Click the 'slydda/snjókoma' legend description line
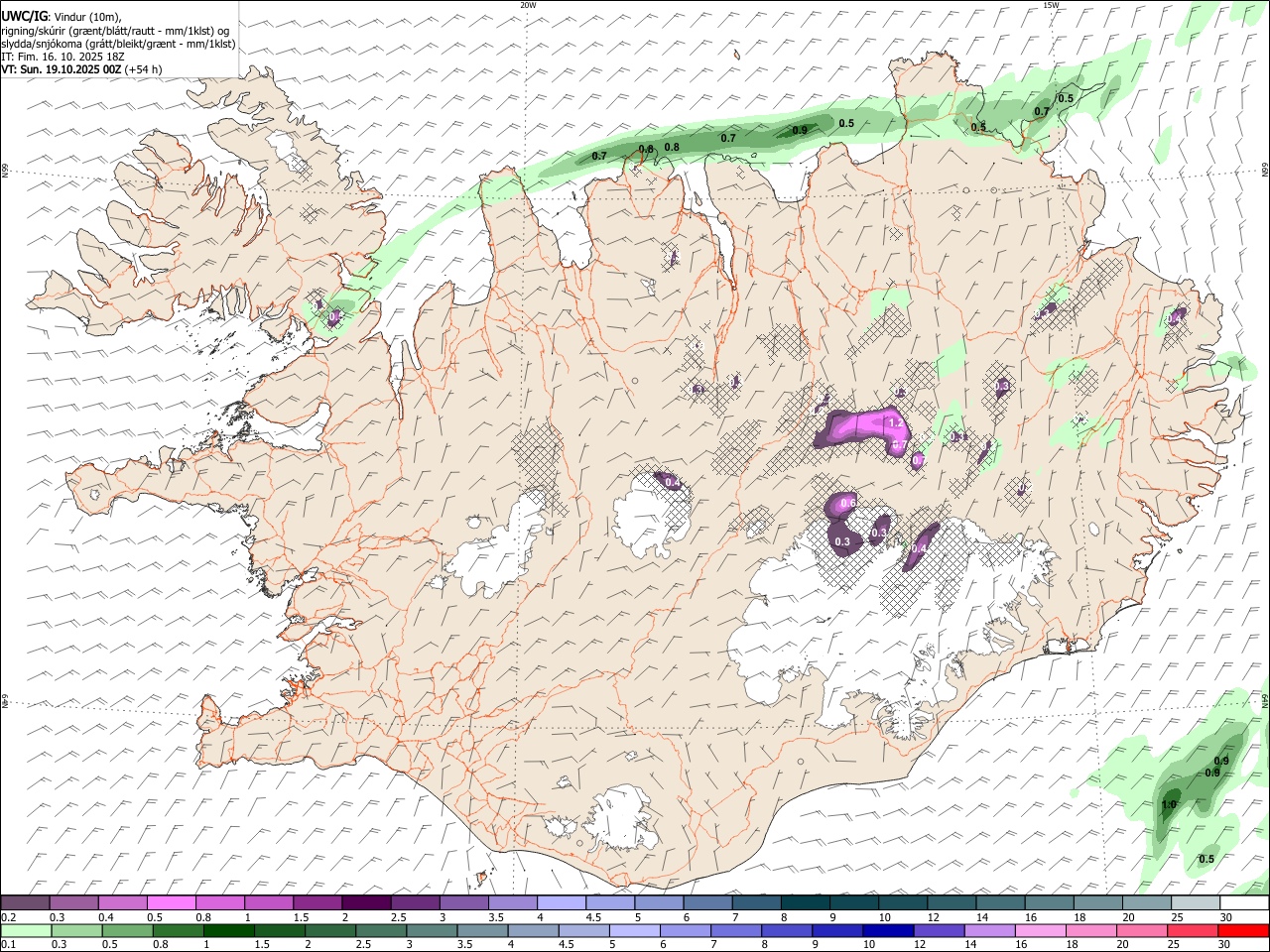 point(118,44)
